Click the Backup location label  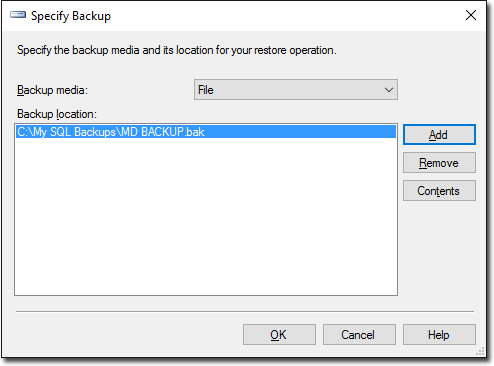coord(57,114)
